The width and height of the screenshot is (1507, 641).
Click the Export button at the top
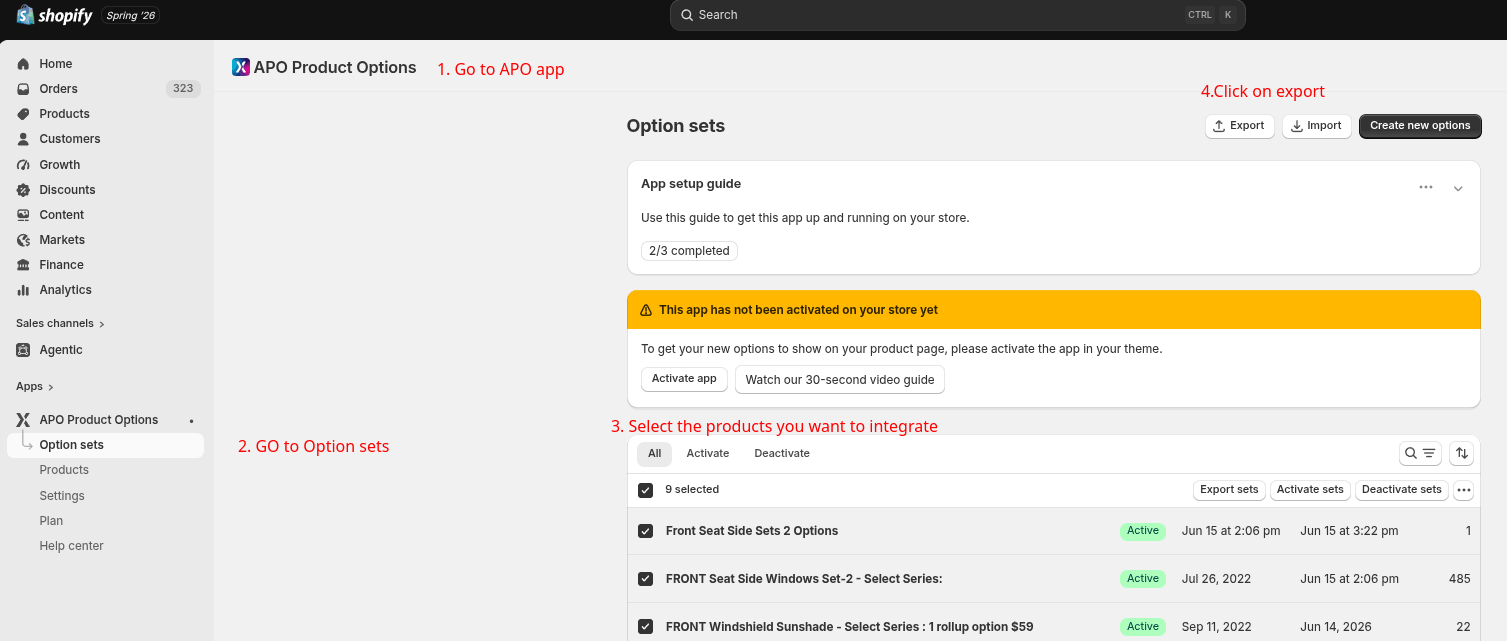pyautogui.click(x=1240, y=126)
